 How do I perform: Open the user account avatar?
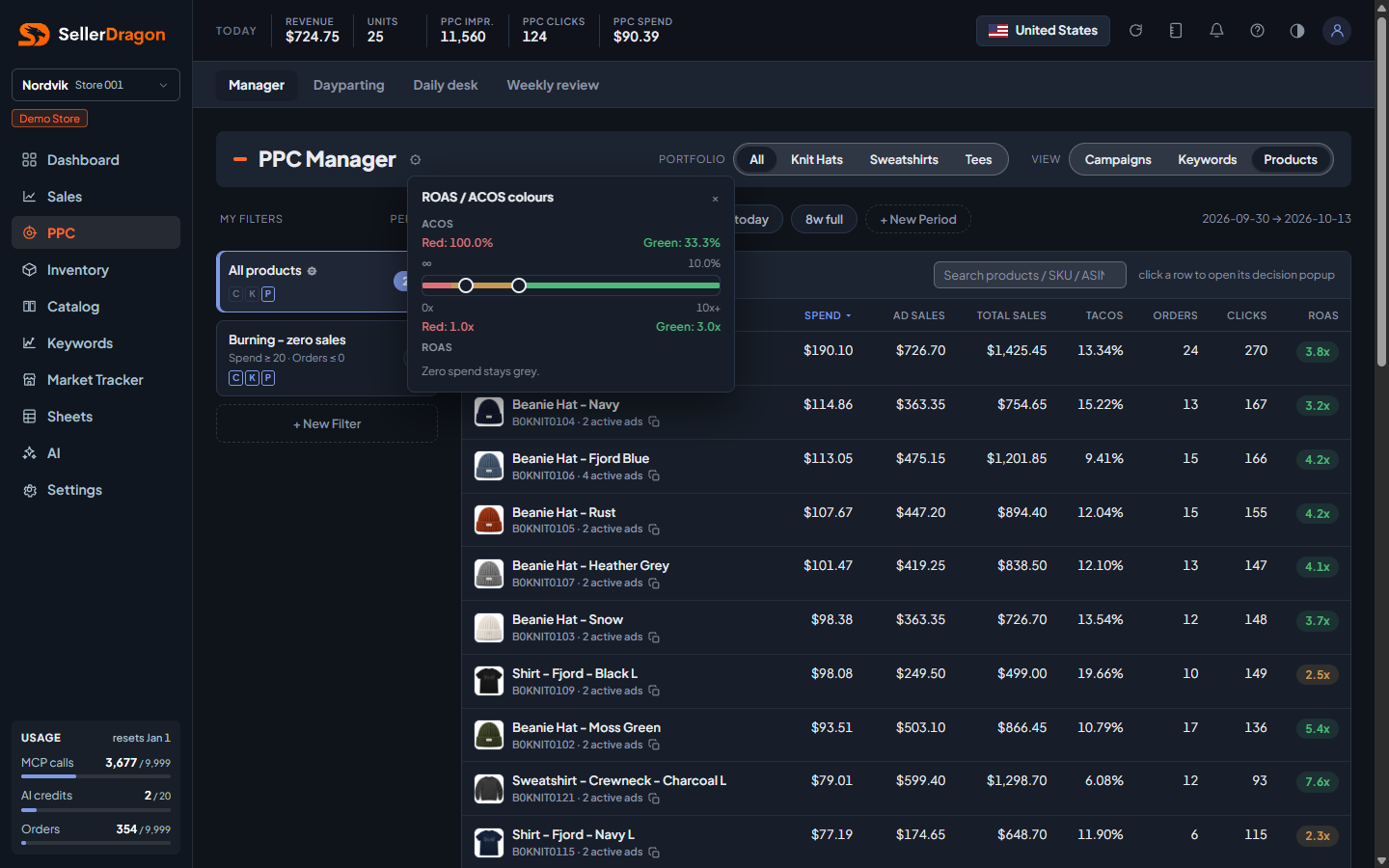click(1337, 31)
